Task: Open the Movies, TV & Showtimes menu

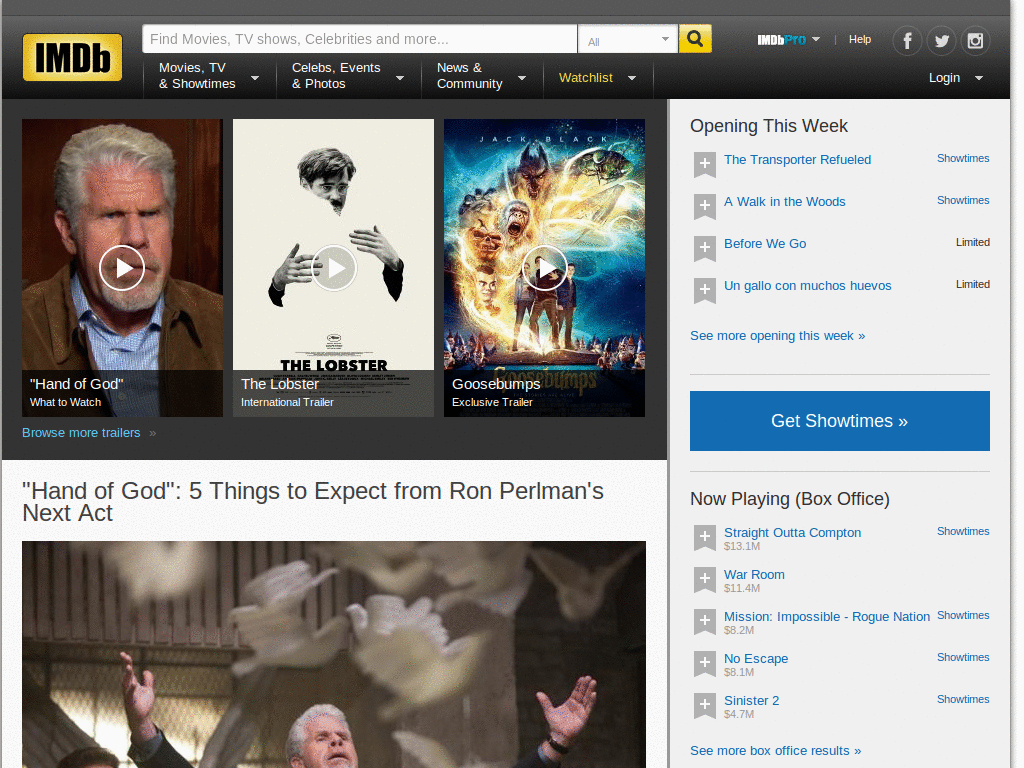Action: click(209, 76)
